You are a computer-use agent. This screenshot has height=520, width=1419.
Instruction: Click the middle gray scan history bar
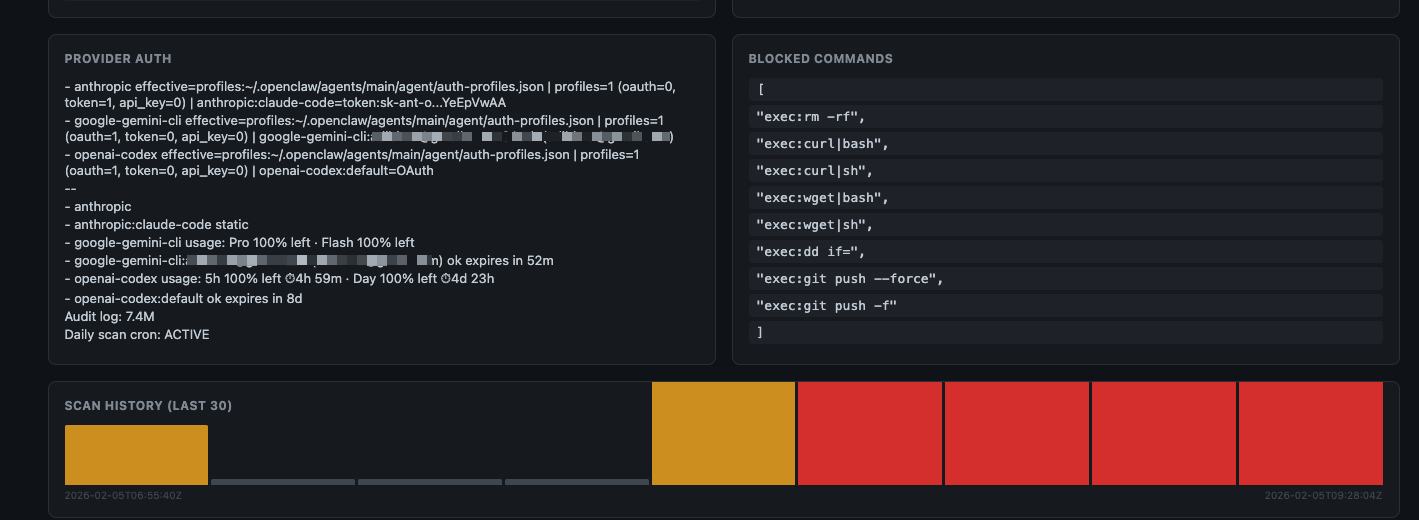point(430,482)
